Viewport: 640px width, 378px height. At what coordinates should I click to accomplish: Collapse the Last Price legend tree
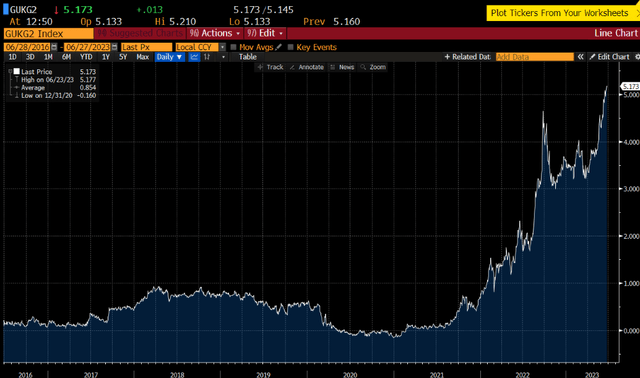(x=10, y=71)
